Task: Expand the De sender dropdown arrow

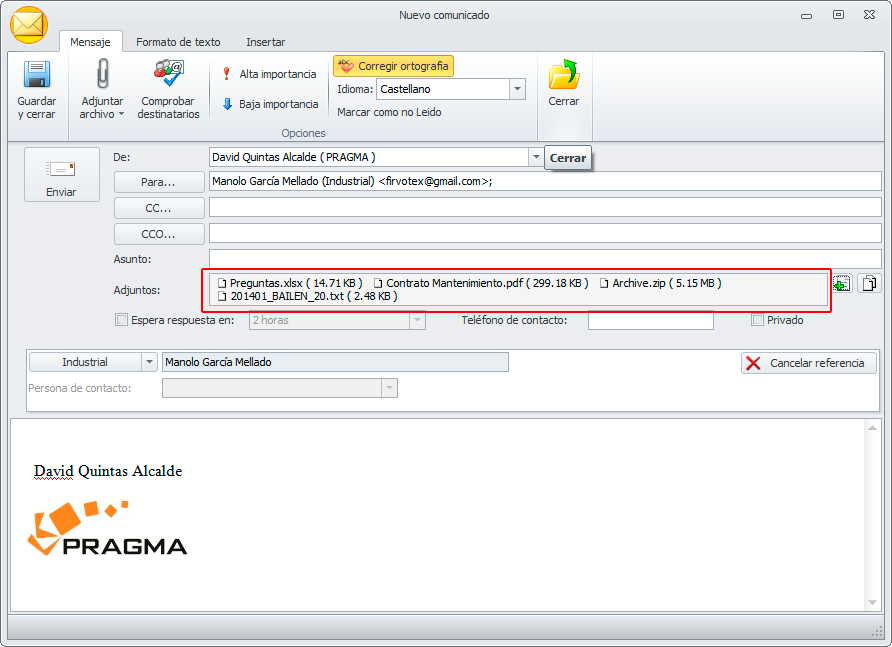Action: (536, 157)
